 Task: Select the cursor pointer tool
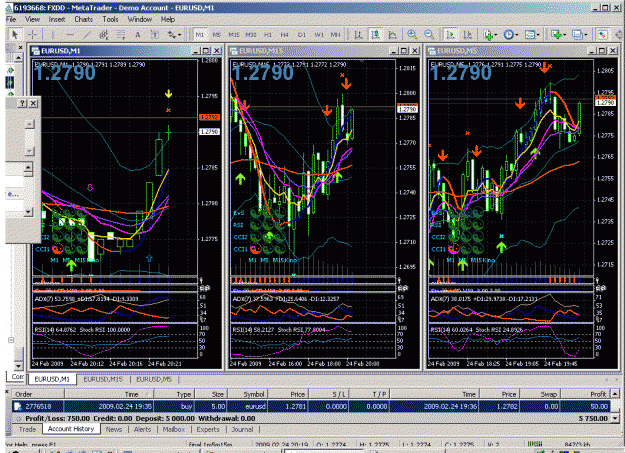(14, 35)
